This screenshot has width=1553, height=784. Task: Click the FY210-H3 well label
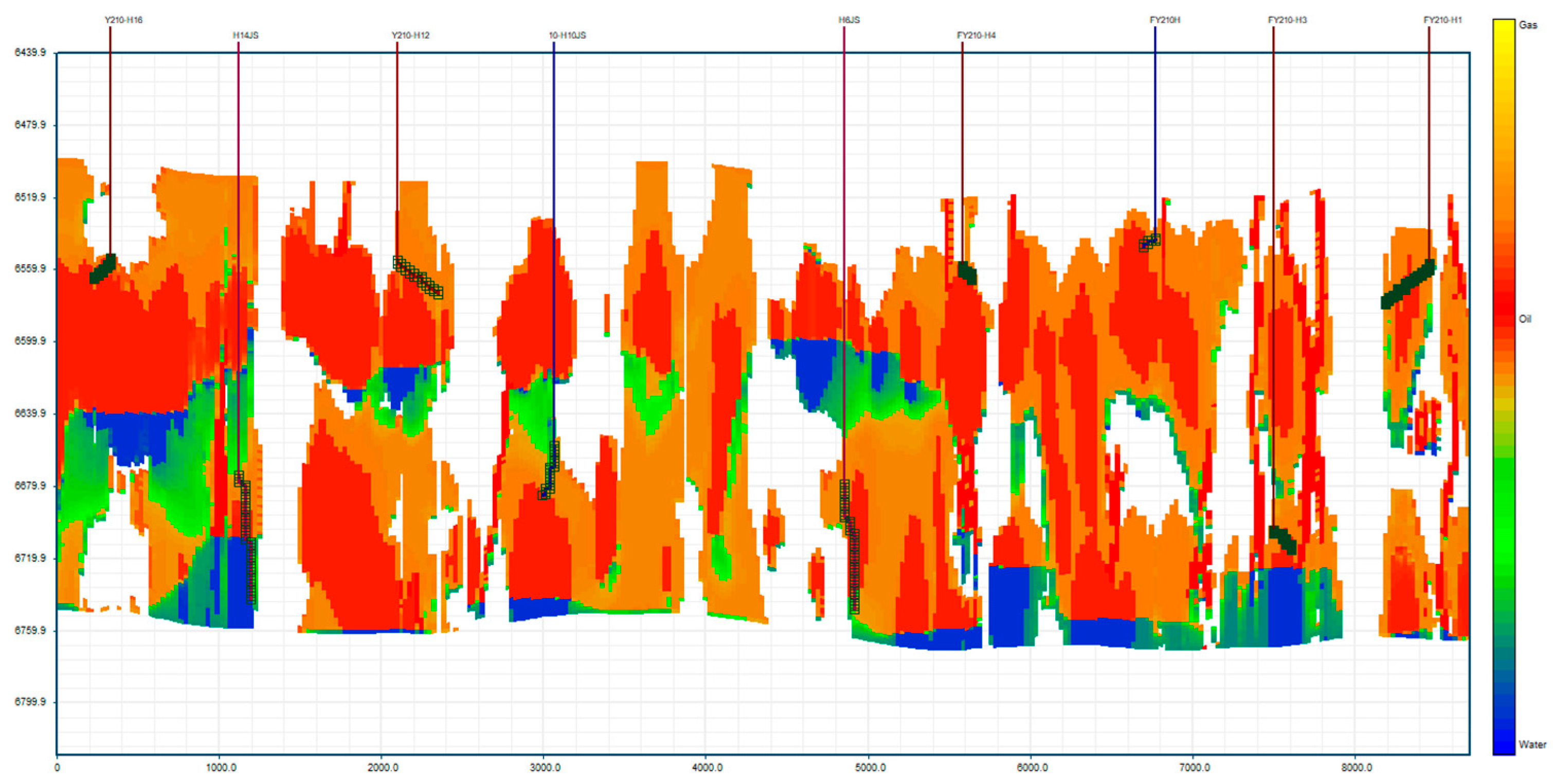1287,20
